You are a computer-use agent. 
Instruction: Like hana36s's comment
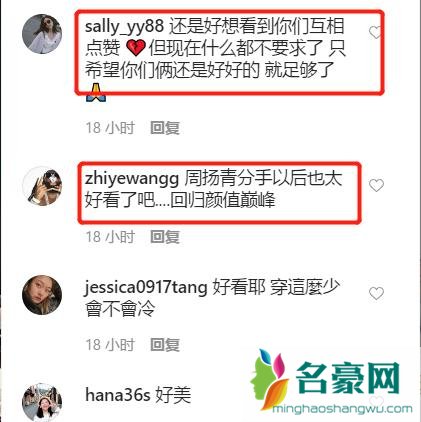[x=376, y=401]
